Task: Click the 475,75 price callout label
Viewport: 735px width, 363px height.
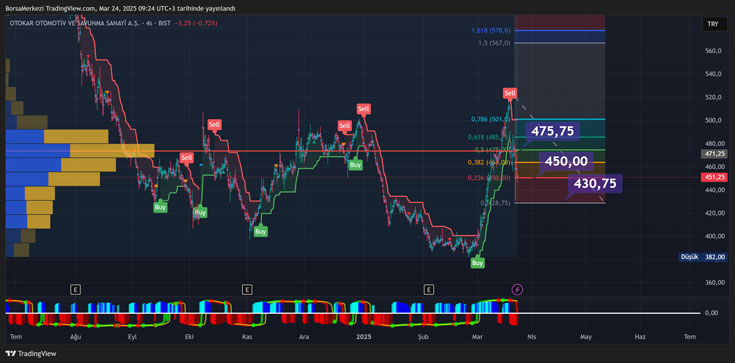Action: coord(552,131)
